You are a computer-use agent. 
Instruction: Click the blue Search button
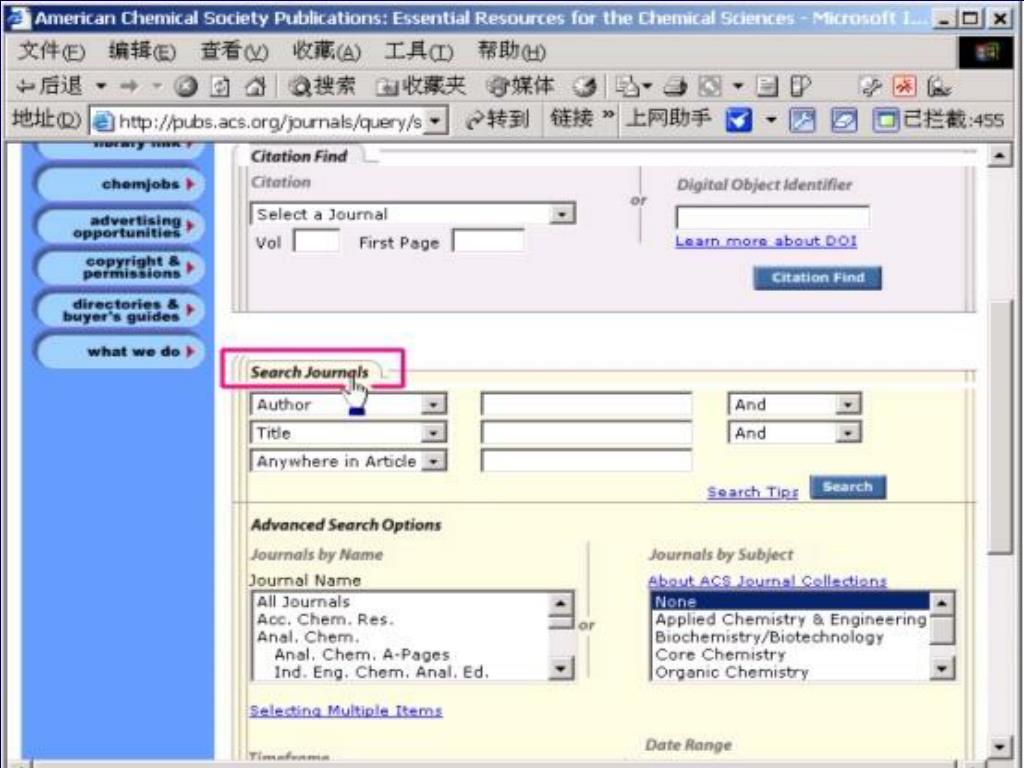(848, 487)
